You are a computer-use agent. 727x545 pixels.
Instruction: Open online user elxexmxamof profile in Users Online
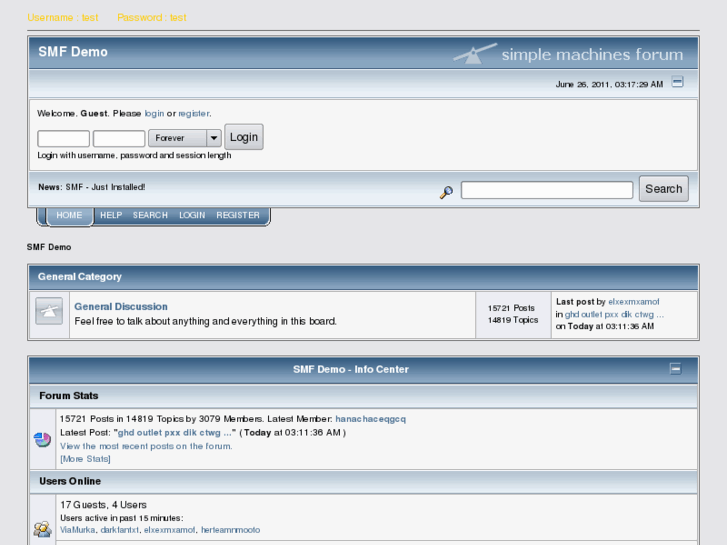170,530
